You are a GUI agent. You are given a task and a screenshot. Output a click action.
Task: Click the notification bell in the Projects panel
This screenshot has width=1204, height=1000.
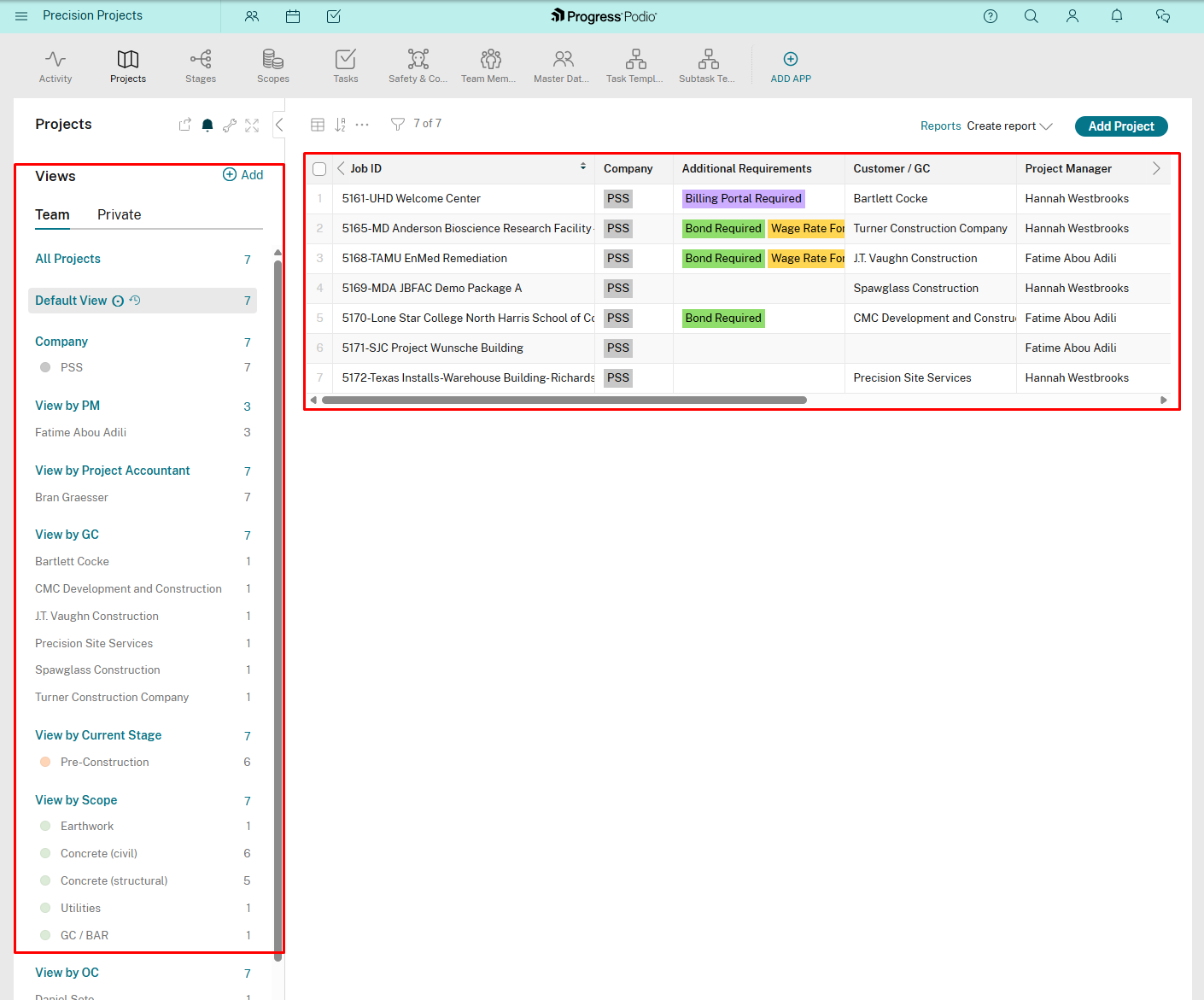coord(207,125)
